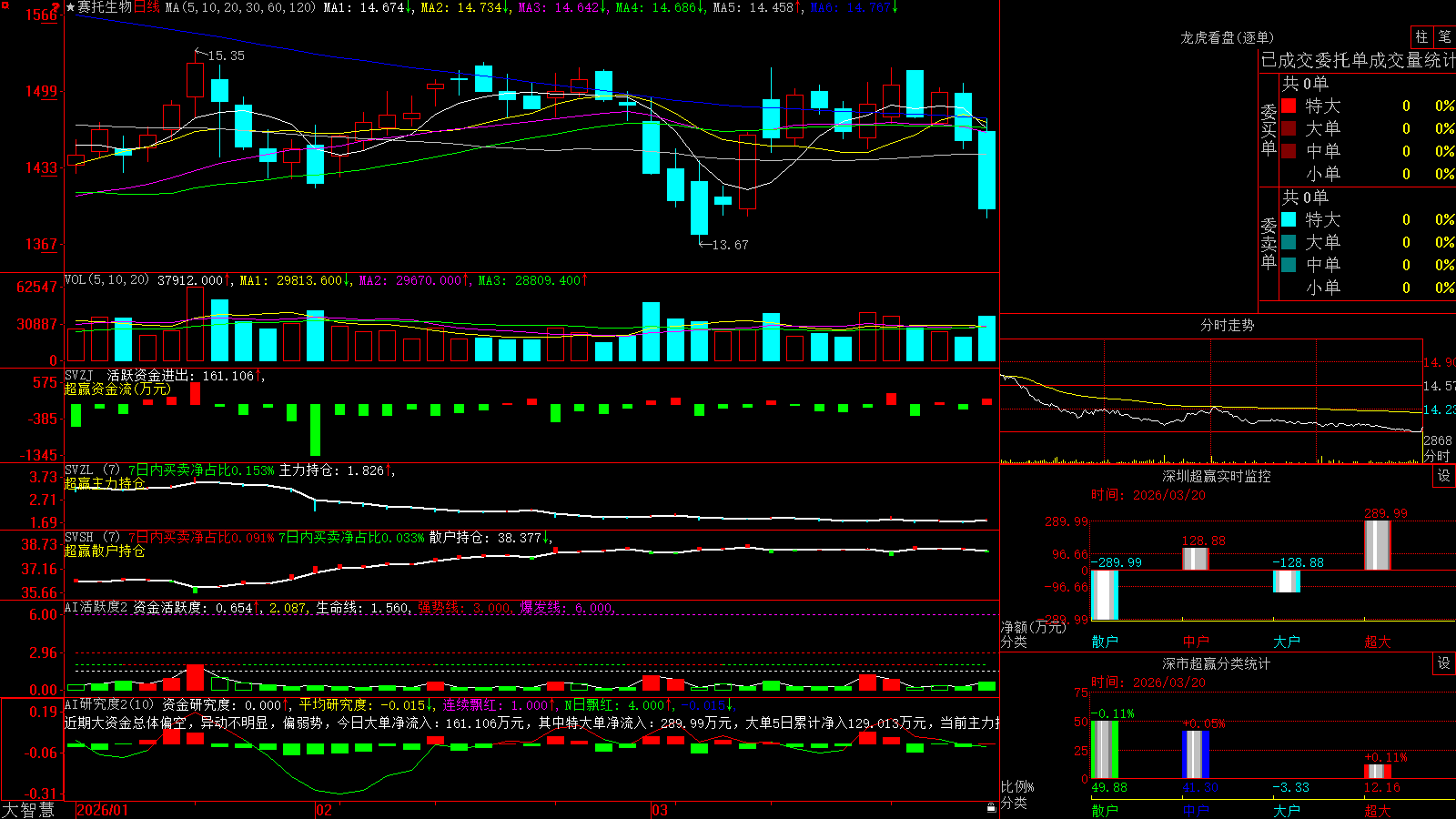The width and height of the screenshot is (1456, 819).
Task: Select the 分时走势 panel title
Action: [1227, 325]
